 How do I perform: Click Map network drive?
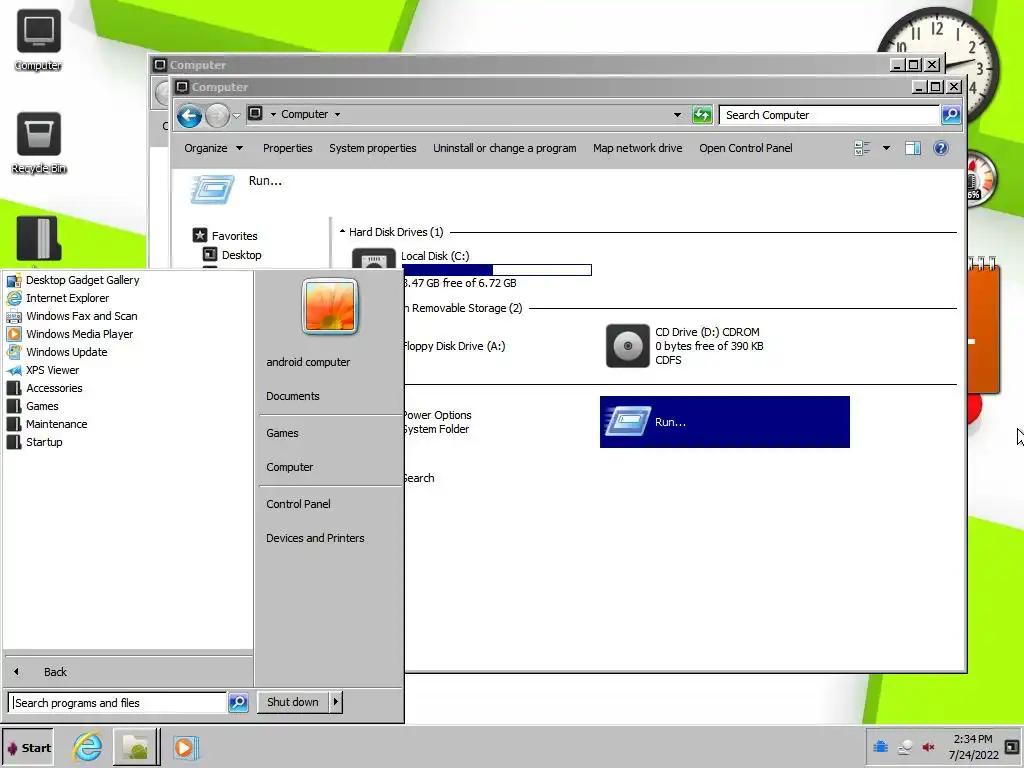(637, 148)
